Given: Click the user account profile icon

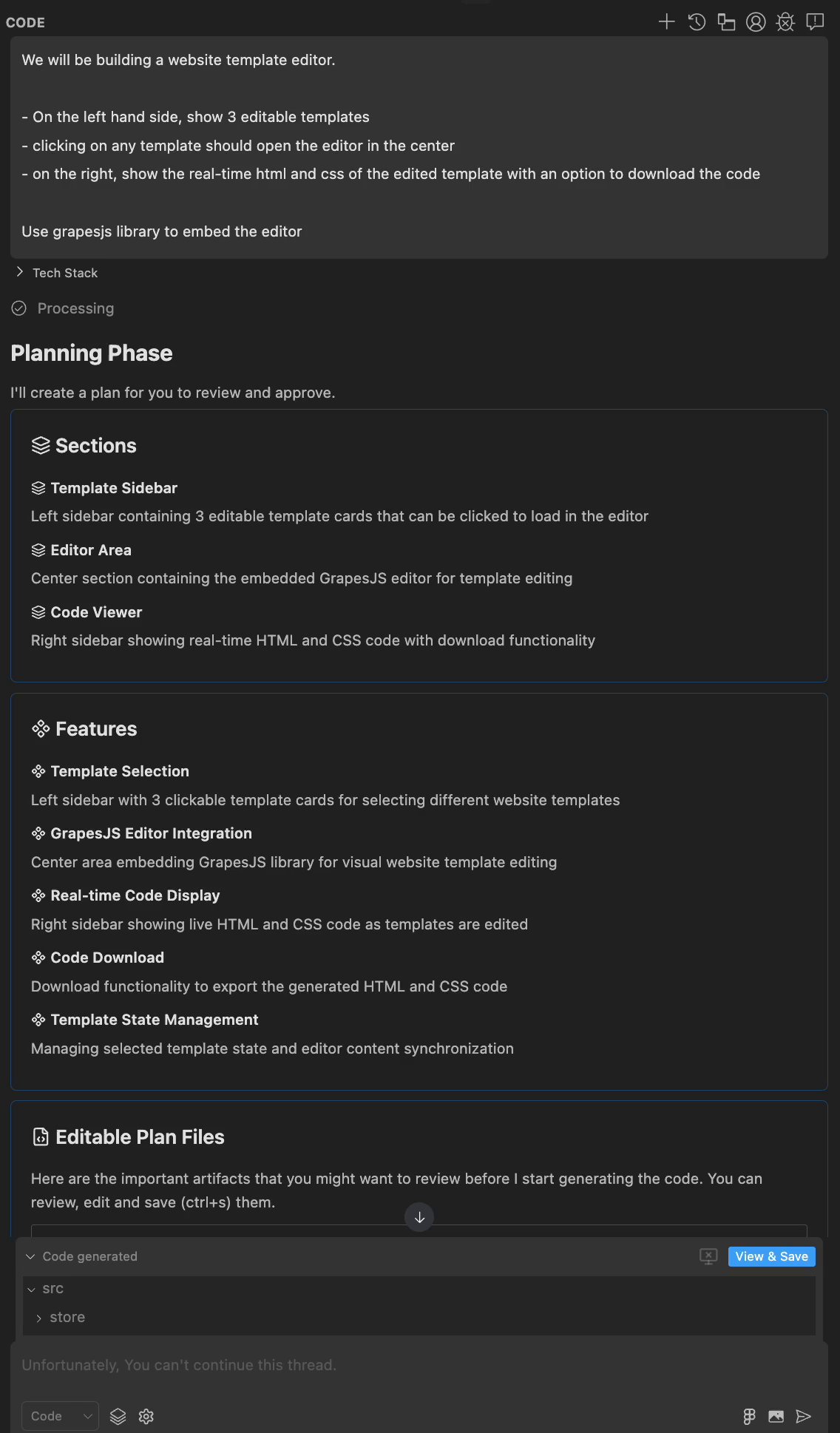Looking at the screenshot, I should click(756, 22).
